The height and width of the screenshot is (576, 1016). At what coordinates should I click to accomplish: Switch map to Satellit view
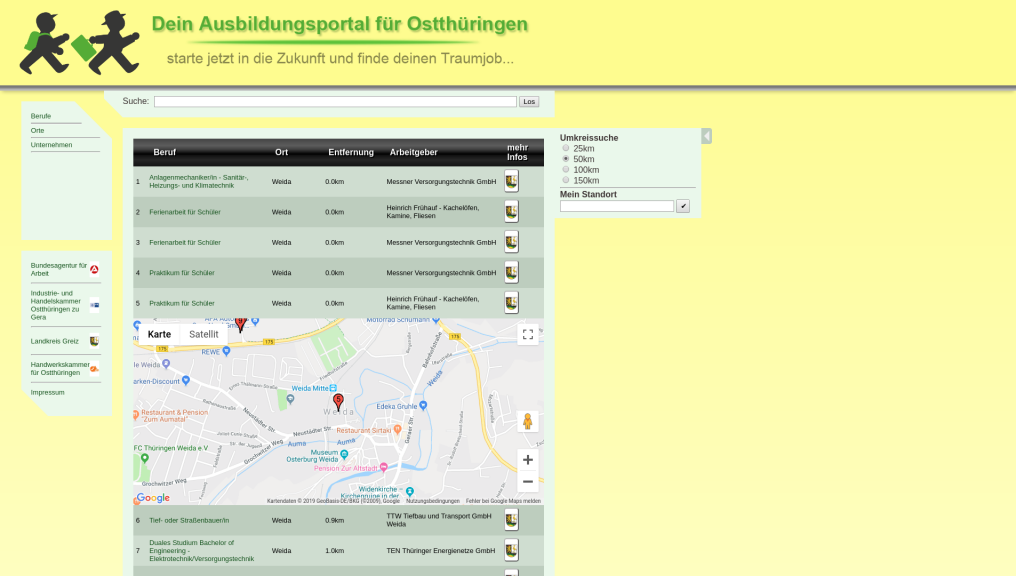tap(203, 334)
